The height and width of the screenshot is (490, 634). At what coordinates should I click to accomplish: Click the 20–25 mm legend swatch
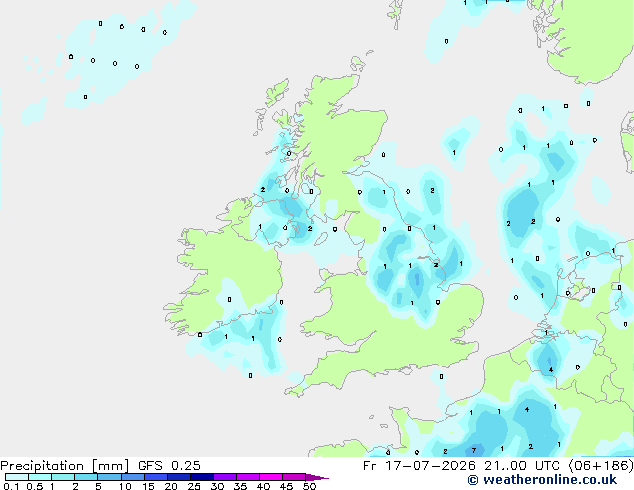(179, 477)
